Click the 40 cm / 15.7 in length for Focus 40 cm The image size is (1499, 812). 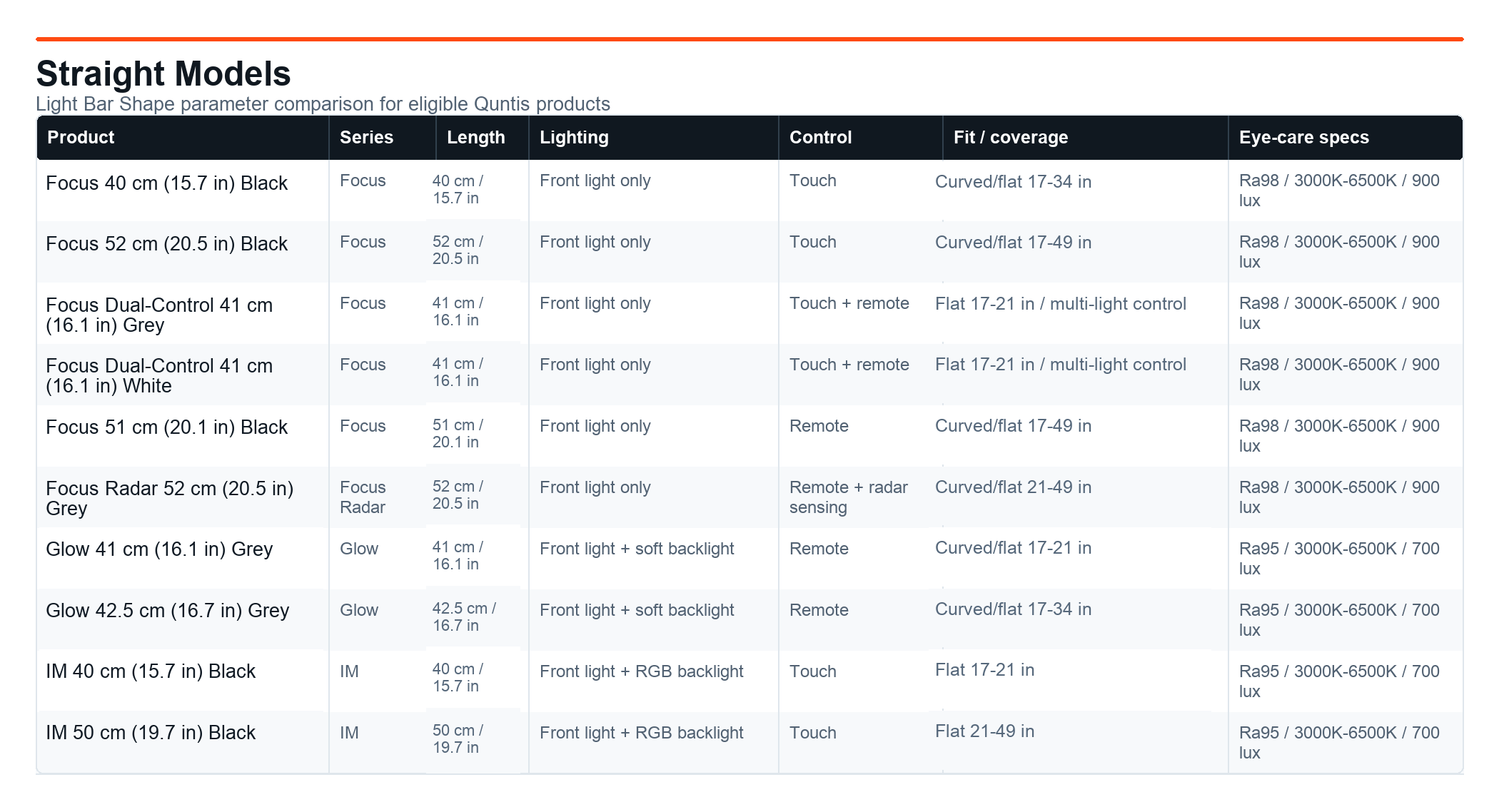(458, 190)
